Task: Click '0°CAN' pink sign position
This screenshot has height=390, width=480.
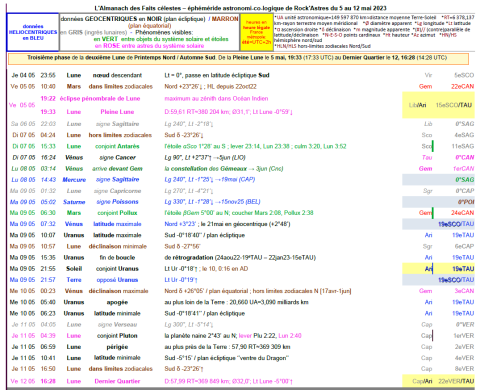Action: 465,158
